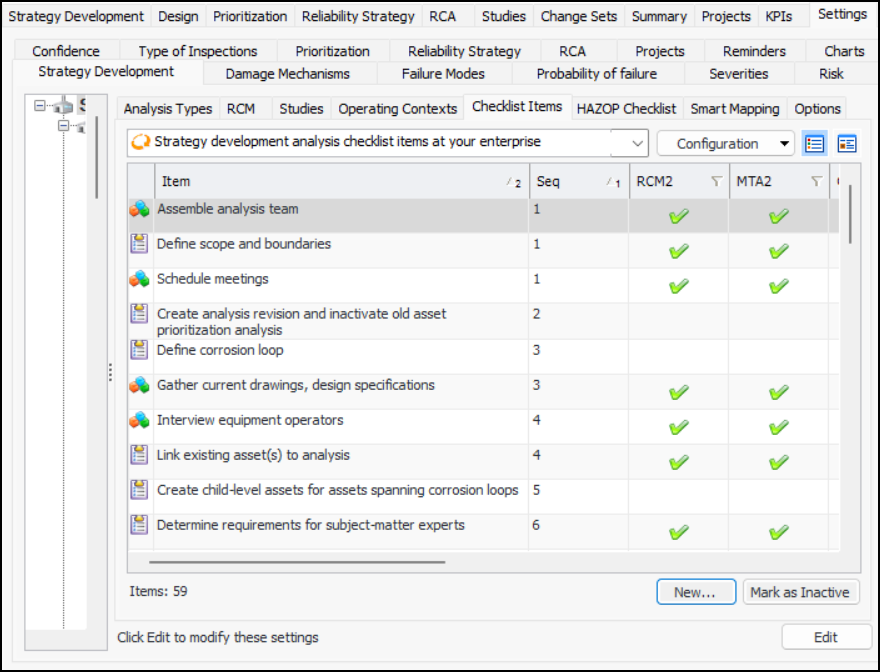The image size is (880, 672).
Task: Click the Define scope and boundaries icon
Action: pyautogui.click(x=139, y=244)
